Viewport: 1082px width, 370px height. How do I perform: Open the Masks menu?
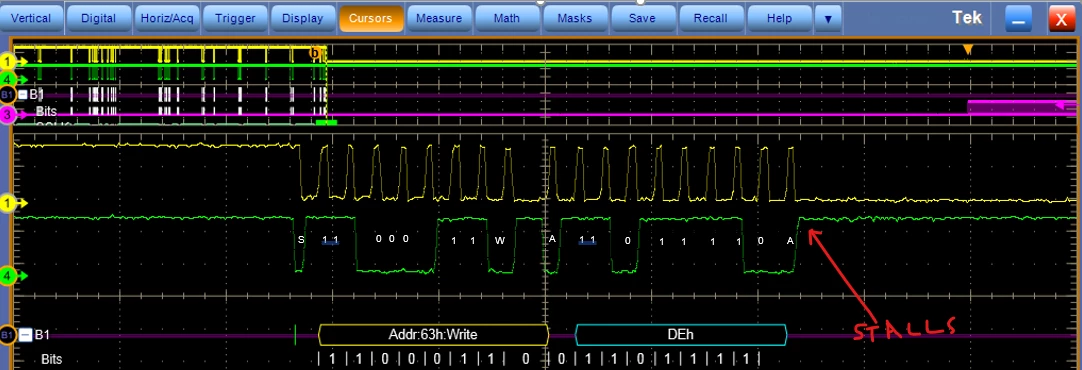[575, 19]
